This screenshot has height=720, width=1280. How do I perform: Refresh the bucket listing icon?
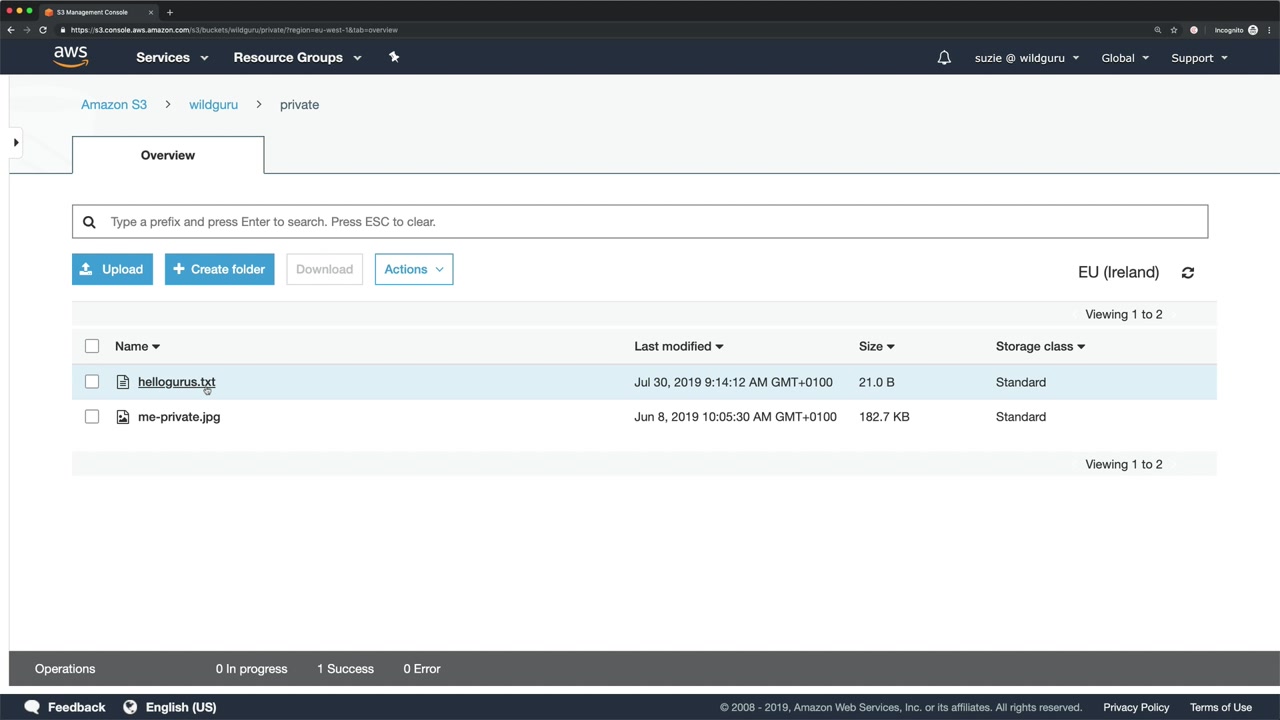[1188, 272]
